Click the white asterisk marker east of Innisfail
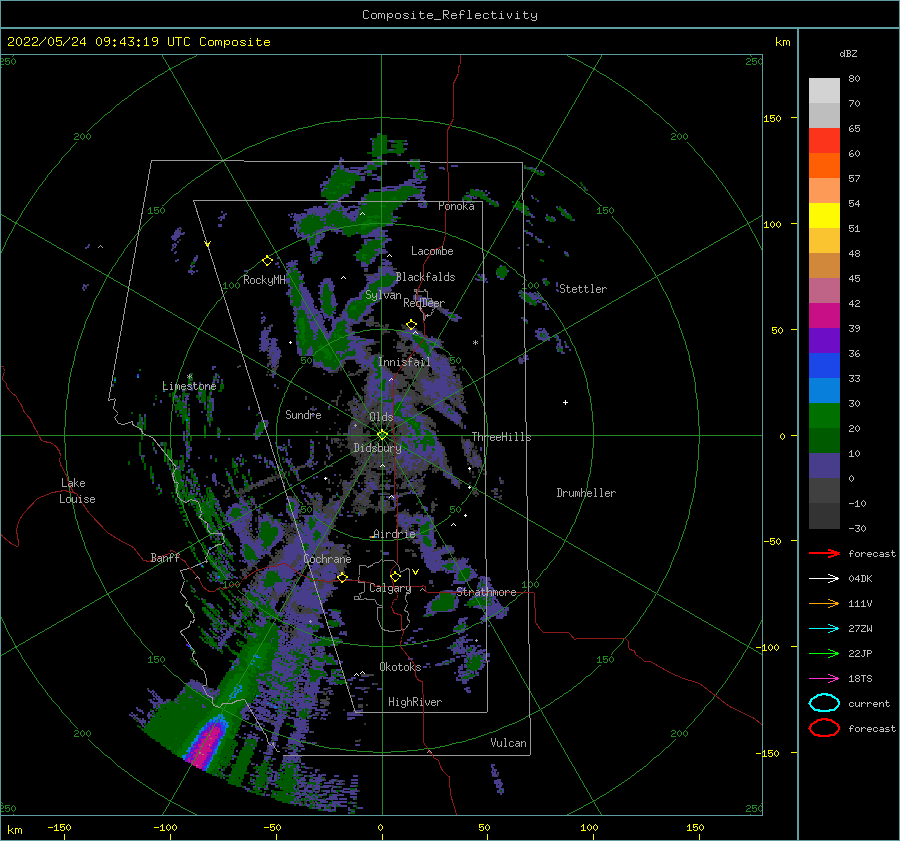Viewport: 900px width, 841px height. (x=475, y=343)
